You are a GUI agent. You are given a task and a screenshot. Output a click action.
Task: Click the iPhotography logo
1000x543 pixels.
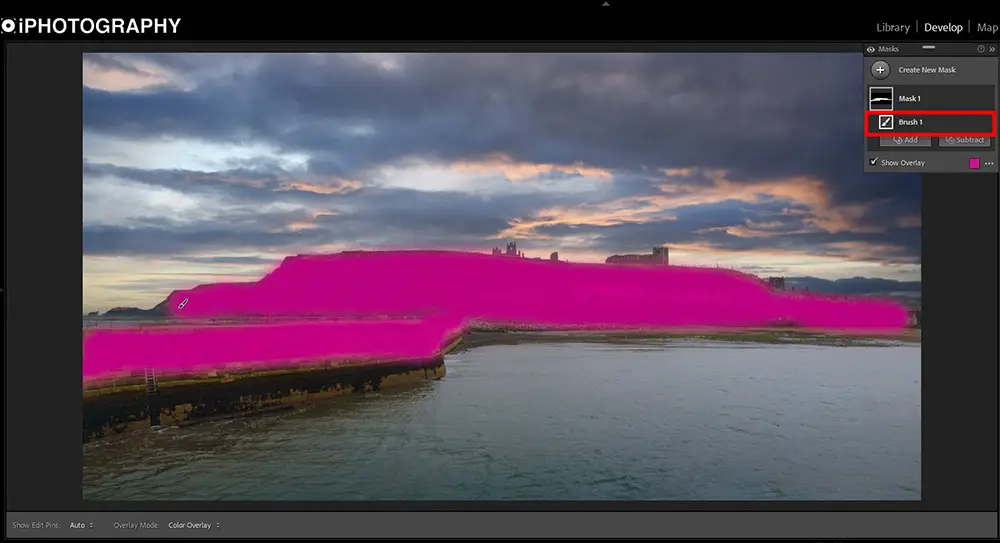[91, 26]
